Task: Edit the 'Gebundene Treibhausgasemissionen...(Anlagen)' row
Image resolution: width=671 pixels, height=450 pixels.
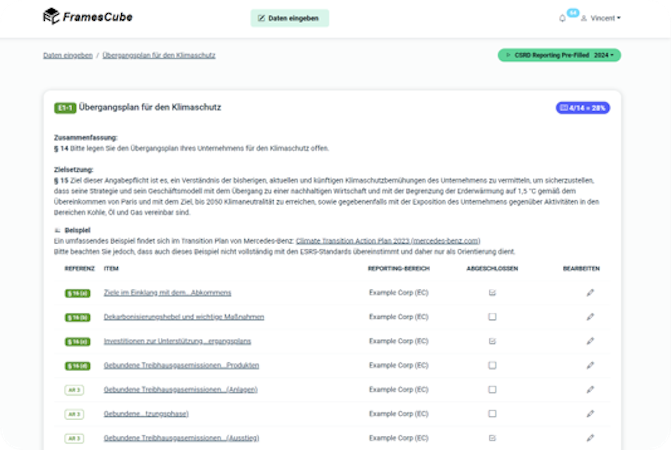Action: tap(590, 389)
